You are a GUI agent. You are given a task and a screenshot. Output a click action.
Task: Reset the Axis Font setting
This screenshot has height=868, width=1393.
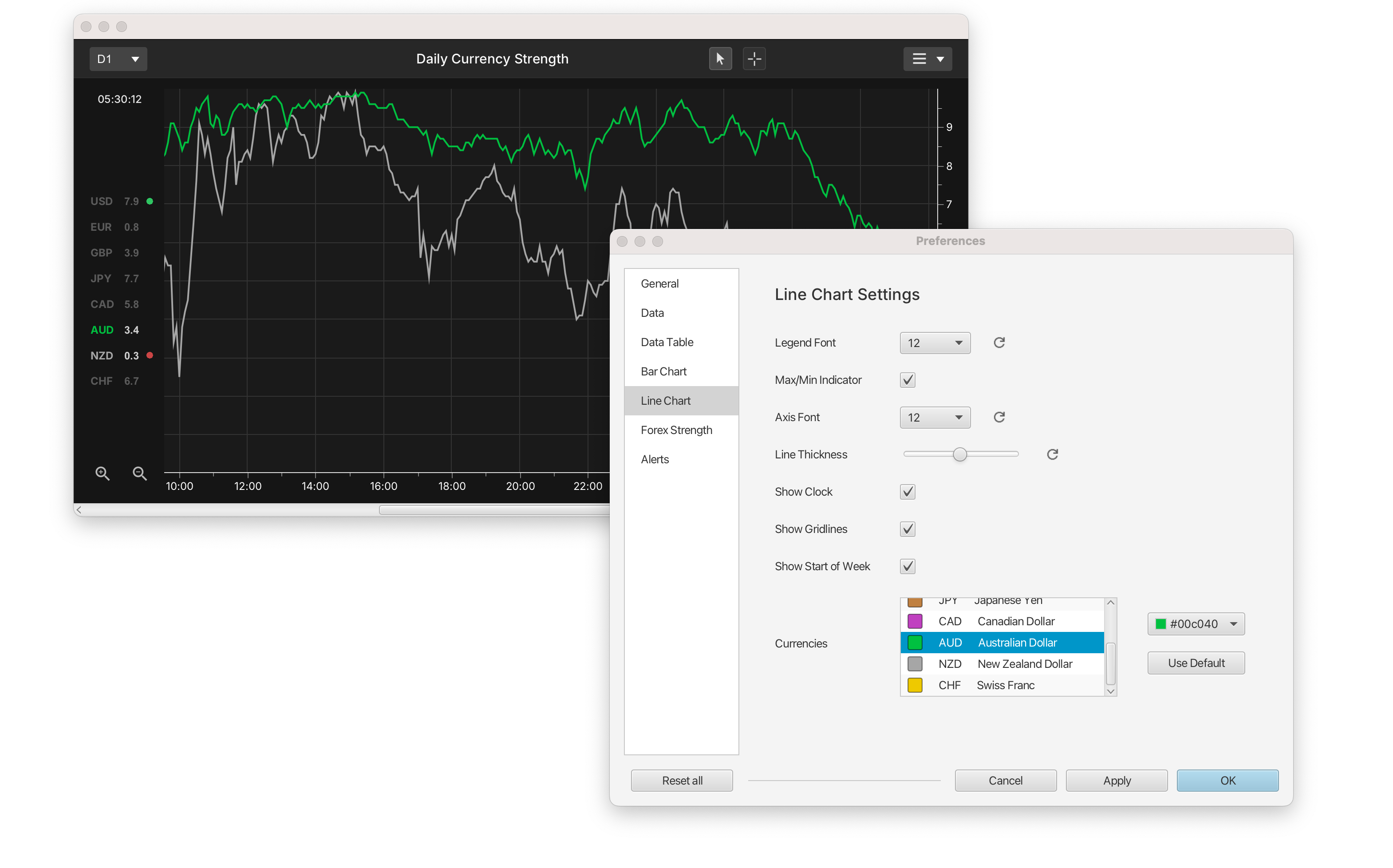(x=998, y=417)
